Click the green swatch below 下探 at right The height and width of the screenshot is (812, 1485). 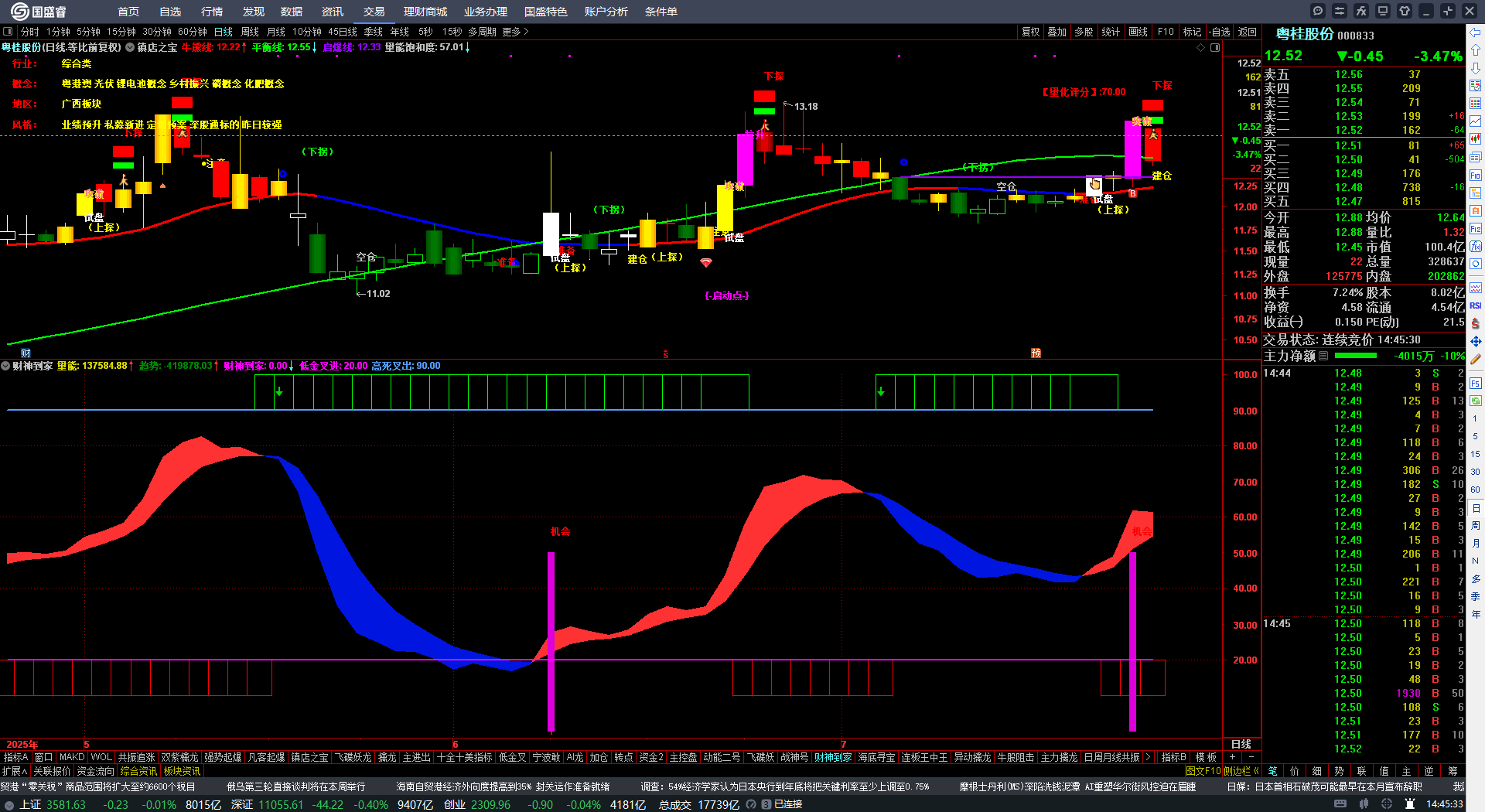point(1152,121)
